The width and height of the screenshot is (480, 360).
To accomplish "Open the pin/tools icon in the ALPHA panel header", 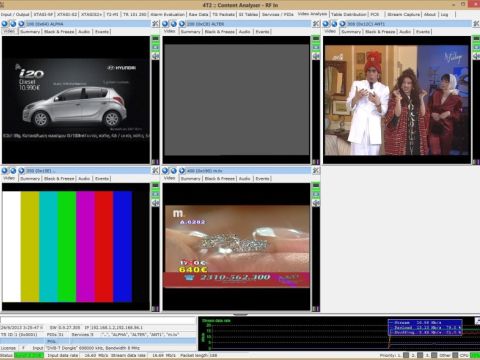I will 155,24.
